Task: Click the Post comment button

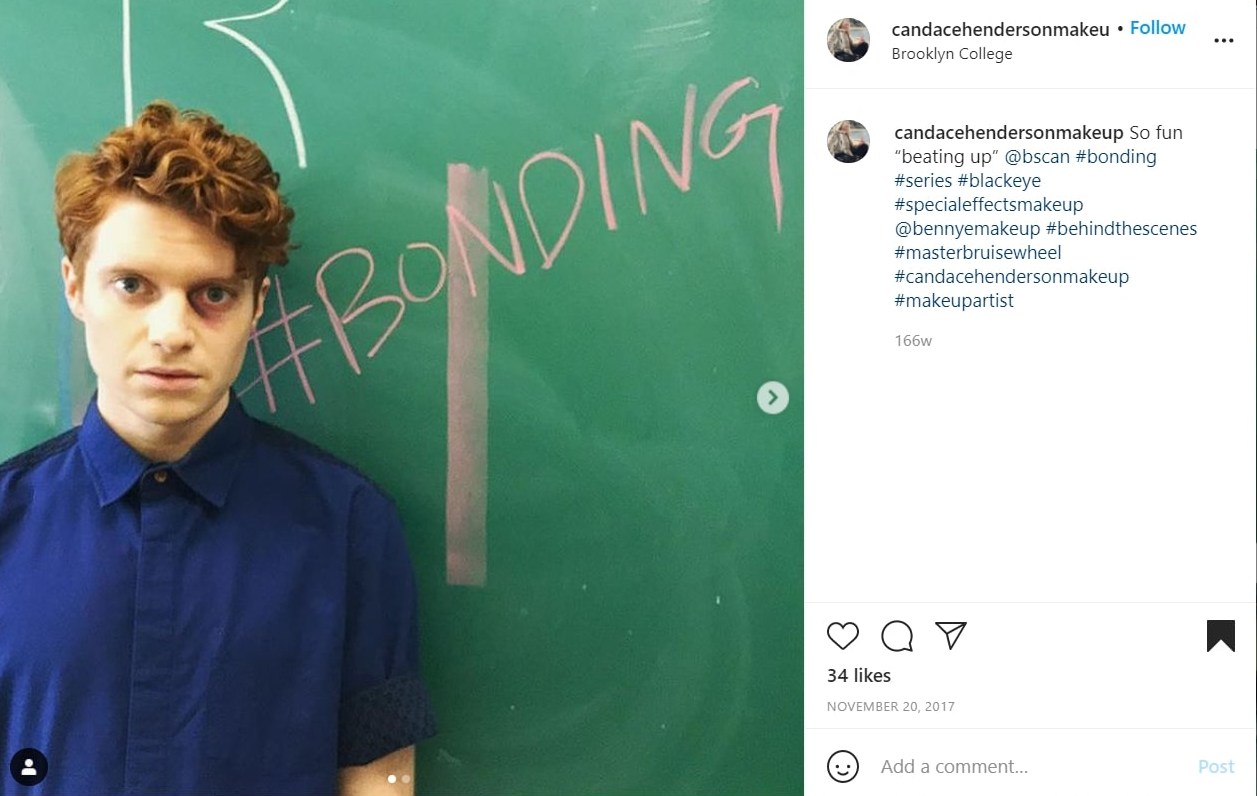Action: tap(1216, 767)
